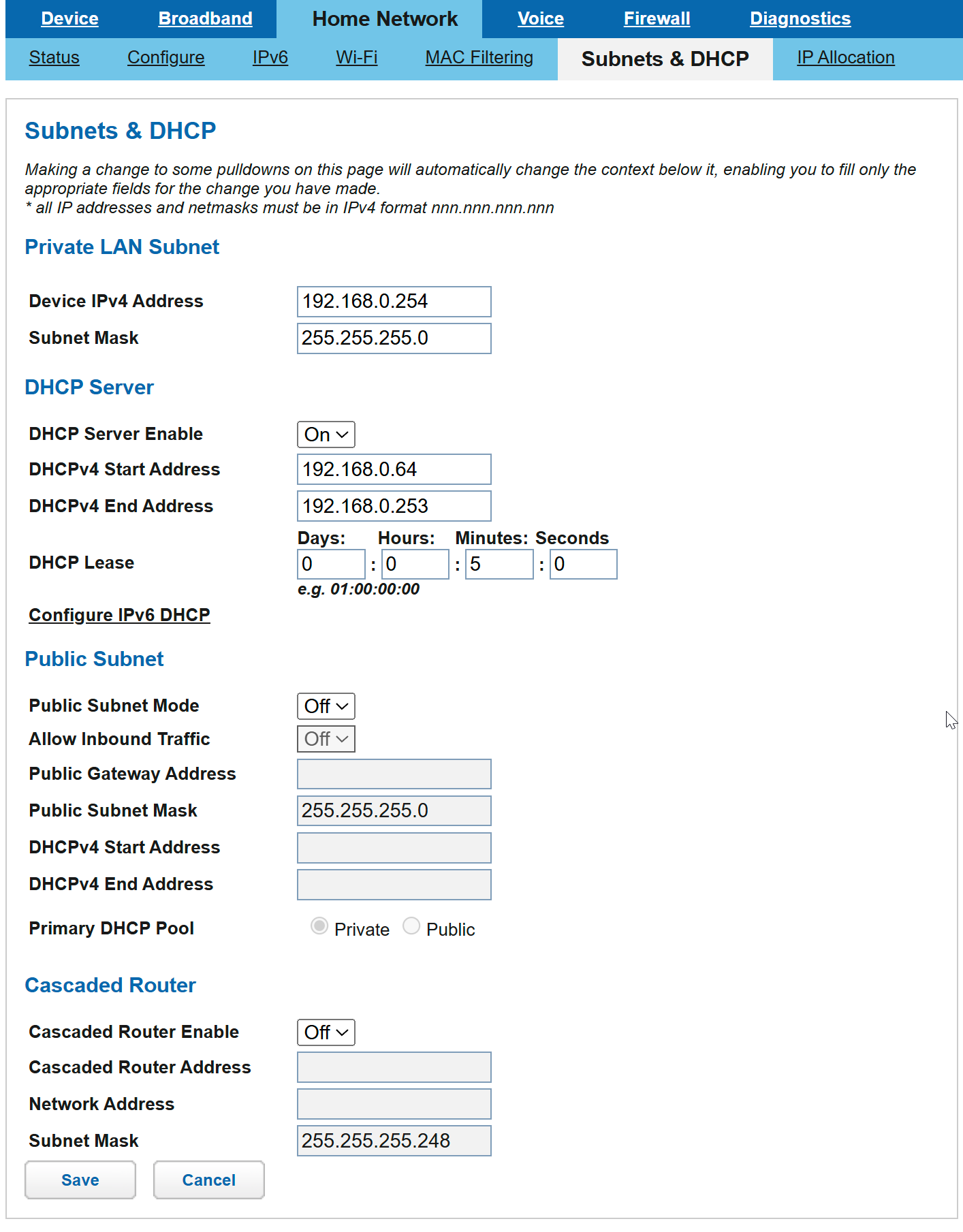This screenshot has width=963, height=1232.
Task: Open the DHCP Server Enable dropdown
Action: coord(326,435)
